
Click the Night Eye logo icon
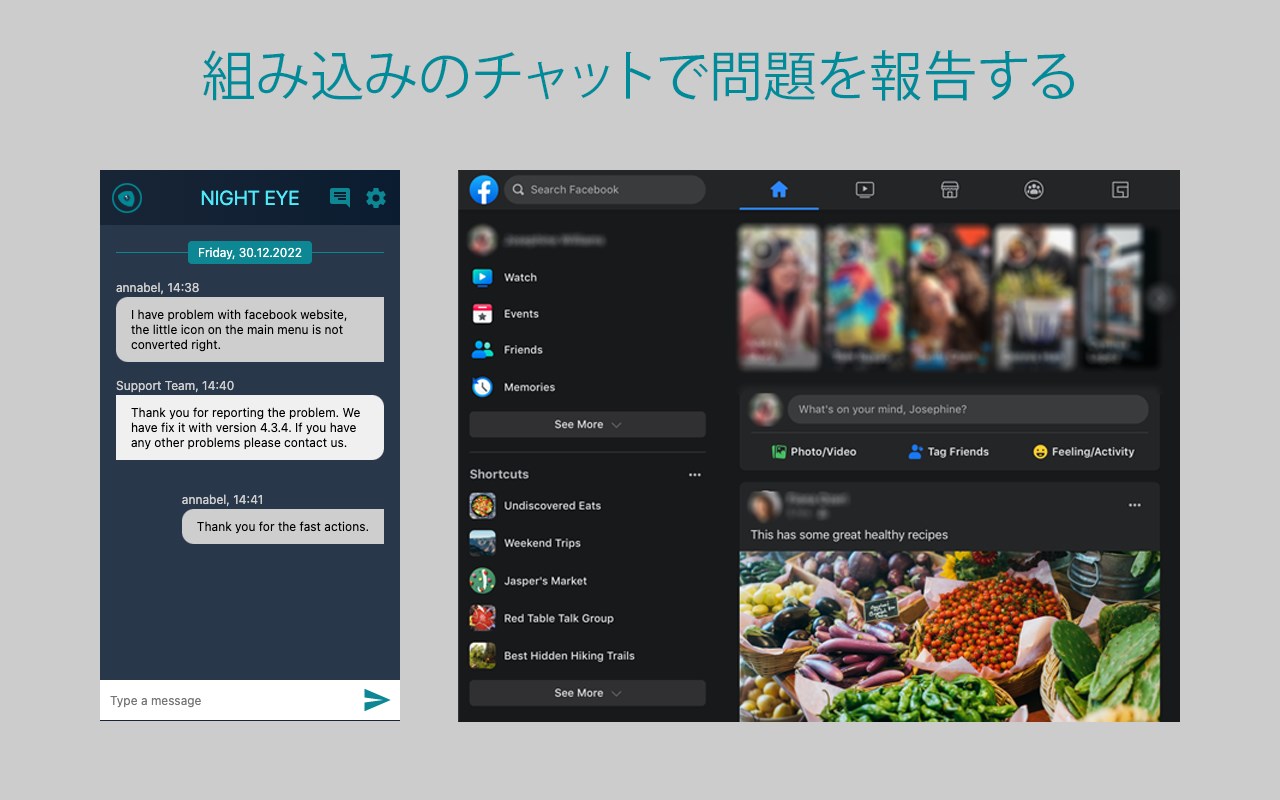click(127, 198)
